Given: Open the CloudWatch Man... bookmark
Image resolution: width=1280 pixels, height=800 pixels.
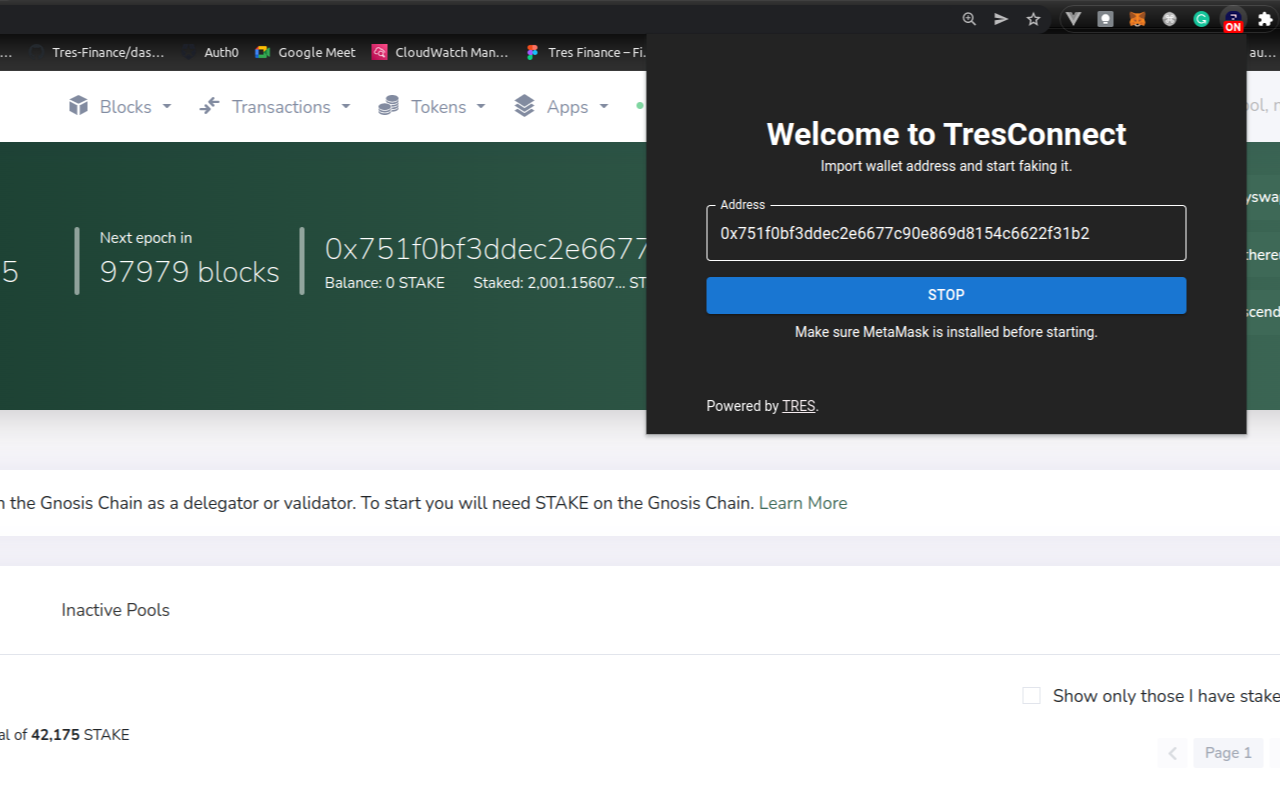Looking at the screenshot, I should (x=440, y=52).
